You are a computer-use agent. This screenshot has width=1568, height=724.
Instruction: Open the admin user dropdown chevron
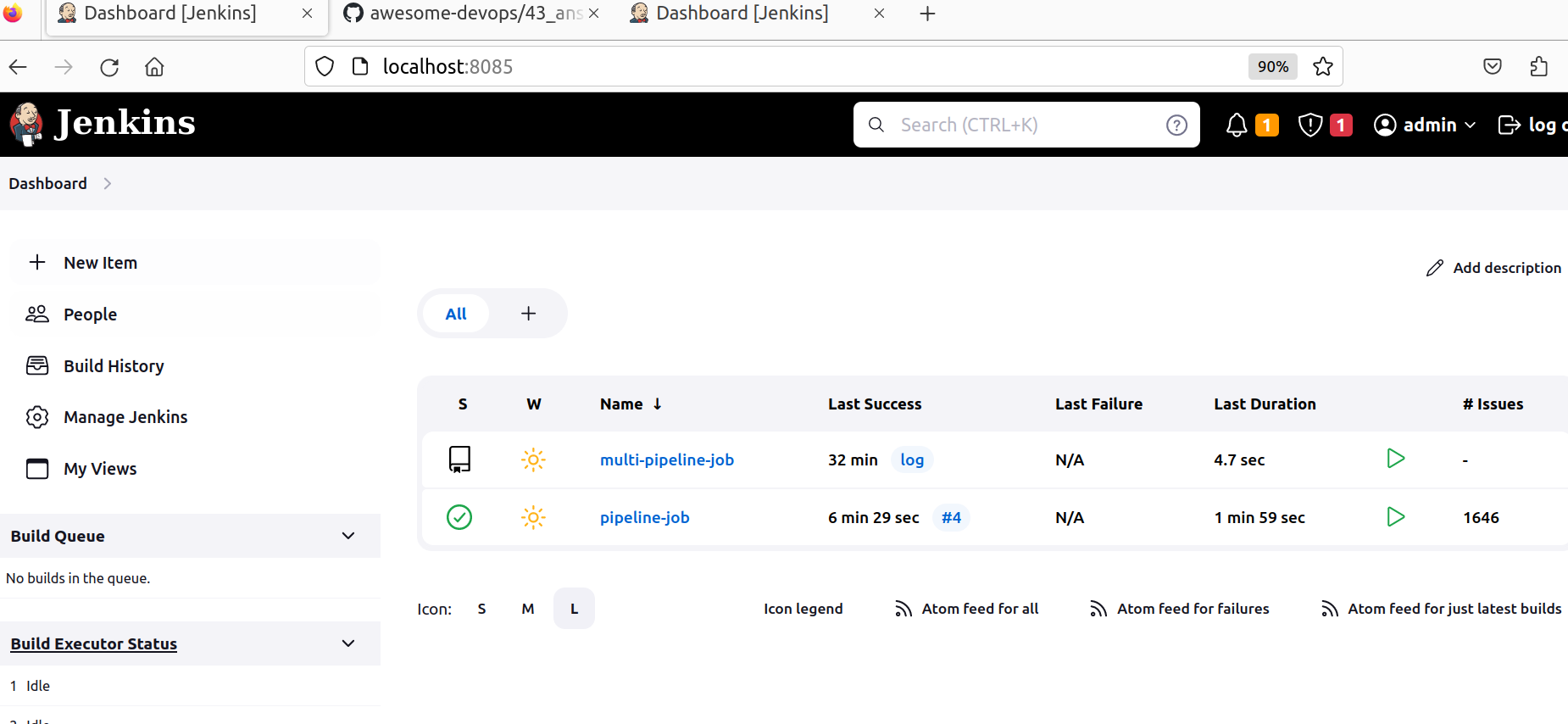[1471, 125]
